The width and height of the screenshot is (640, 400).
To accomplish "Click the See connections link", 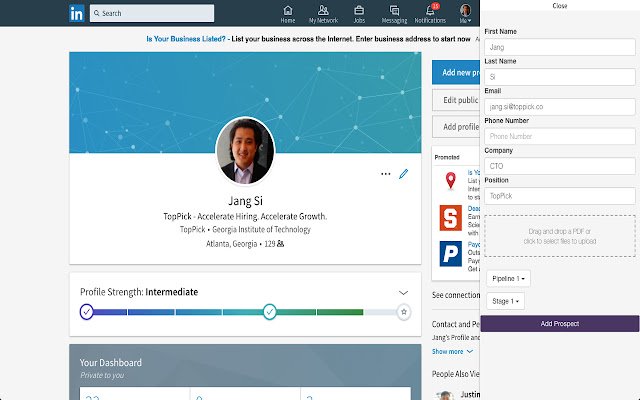I will coord(456,295).
